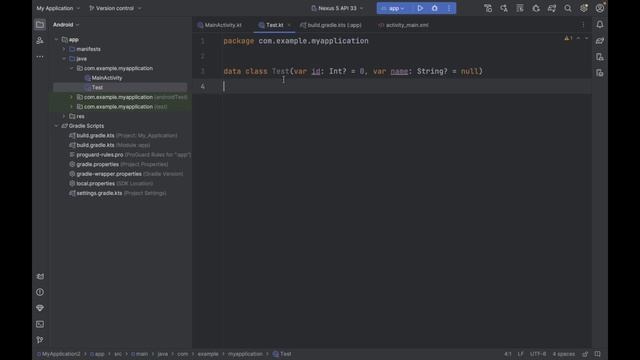Click the 'name' parameter in the code
This screenshot has height=360, width=640.
pos(399,71)
